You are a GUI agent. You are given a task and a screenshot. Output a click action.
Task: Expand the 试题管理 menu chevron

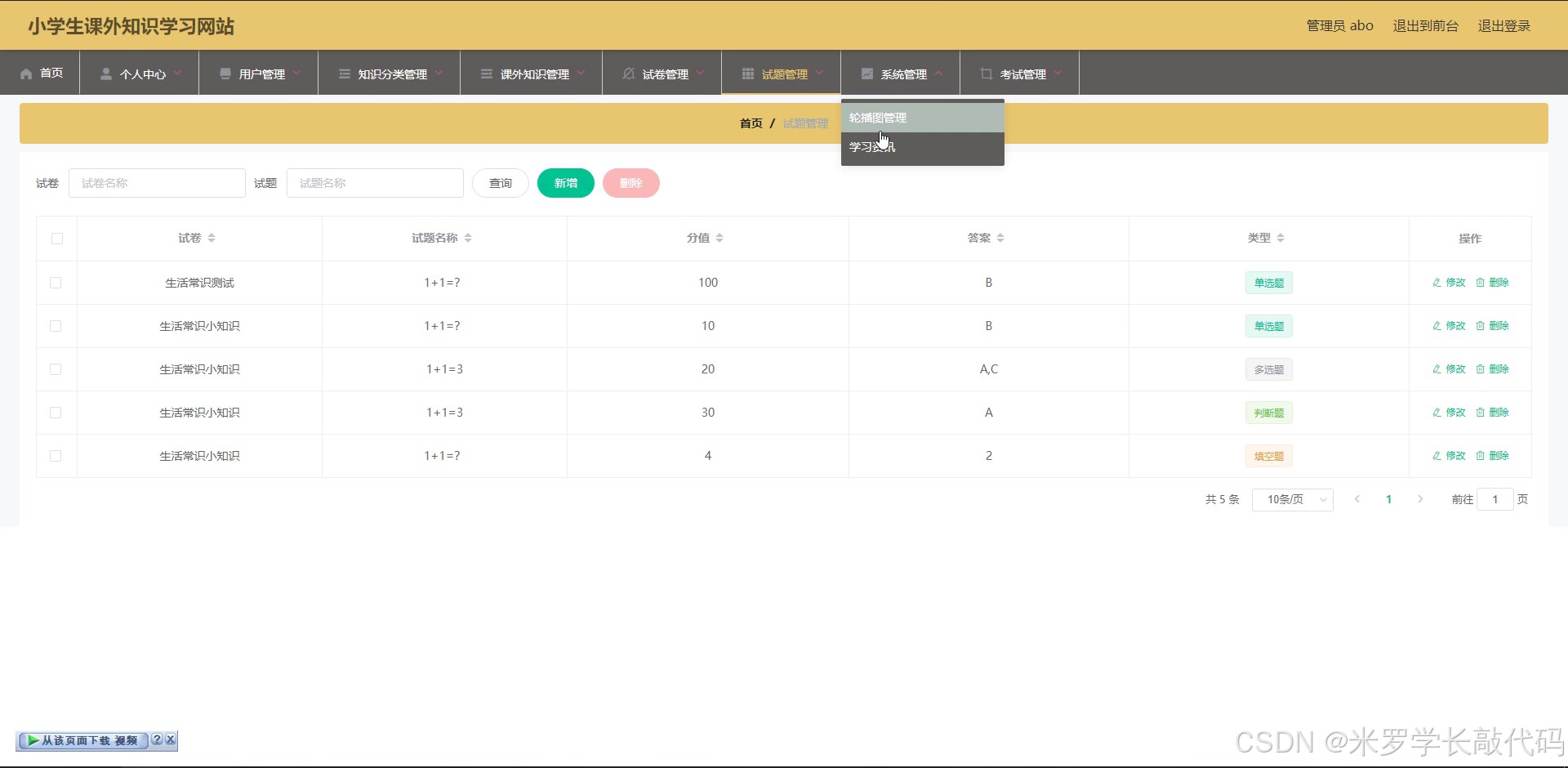click(x=819, y=74)
